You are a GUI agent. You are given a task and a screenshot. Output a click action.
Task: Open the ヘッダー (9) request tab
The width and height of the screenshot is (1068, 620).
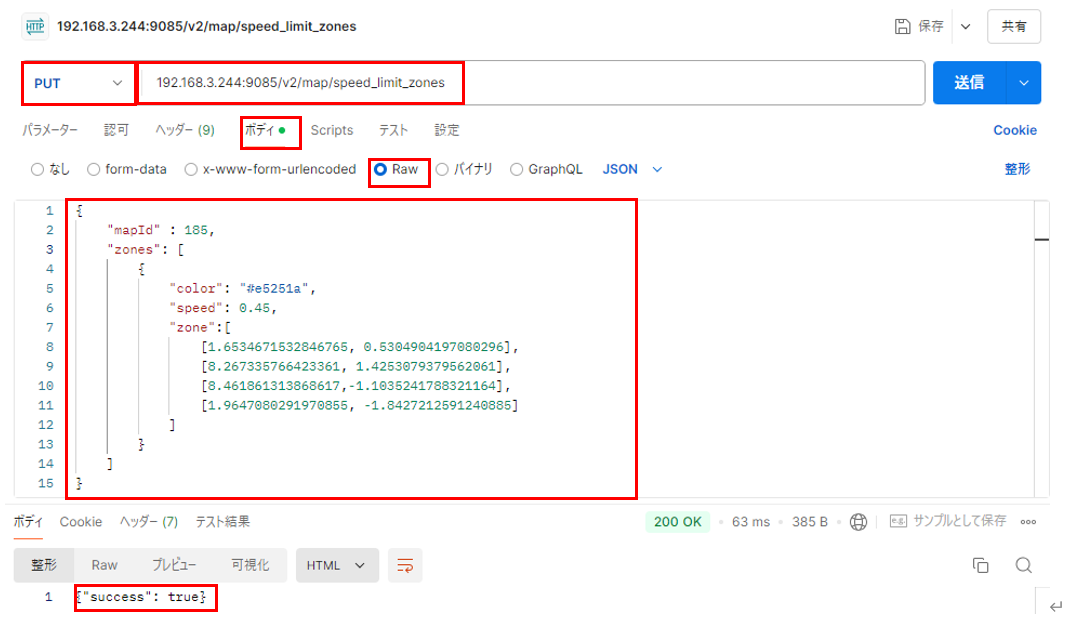pos(185,130)
